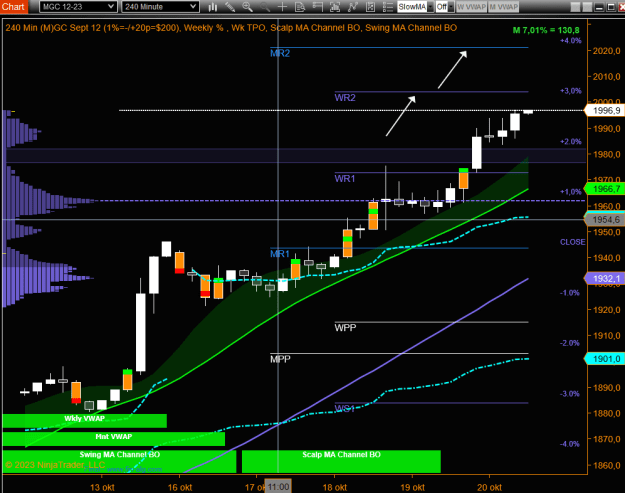Open the Off dropdown in toolbar
The image size is (625, 493).
(x=445, y=7)
